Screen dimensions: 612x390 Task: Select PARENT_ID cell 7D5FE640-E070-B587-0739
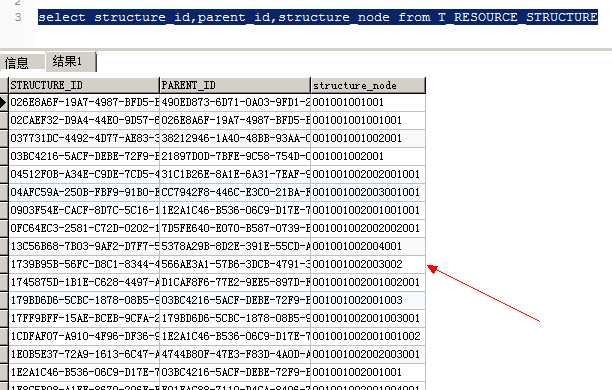point(235,228)
